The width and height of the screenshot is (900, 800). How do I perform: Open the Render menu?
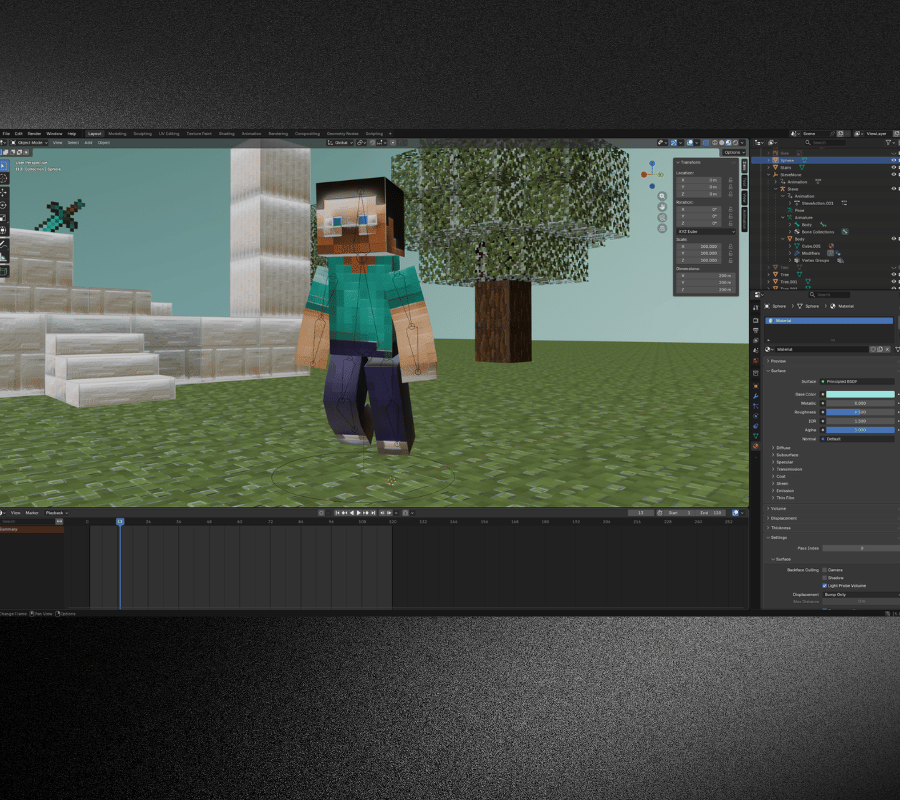34,134
